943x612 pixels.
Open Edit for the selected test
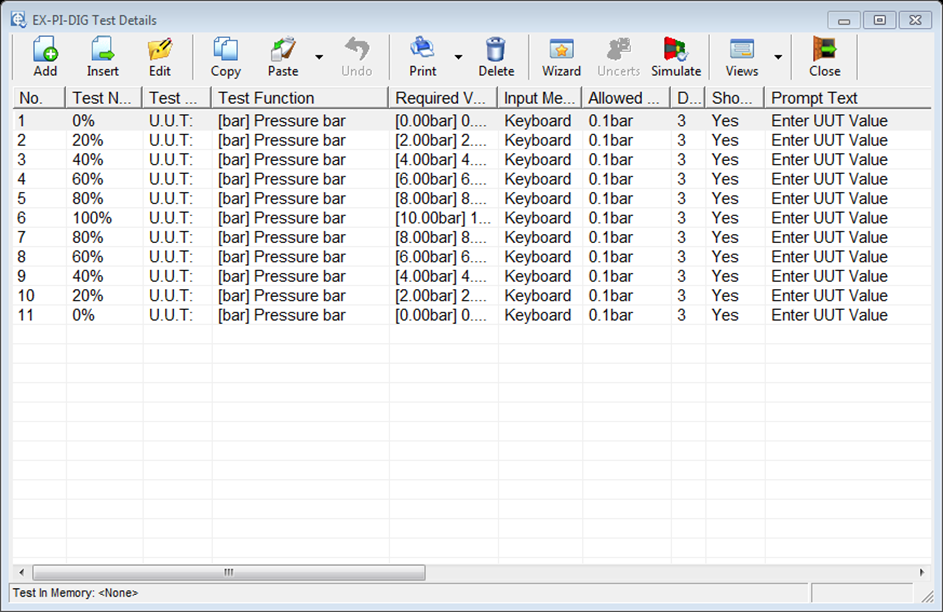click(x=160, y=56)
